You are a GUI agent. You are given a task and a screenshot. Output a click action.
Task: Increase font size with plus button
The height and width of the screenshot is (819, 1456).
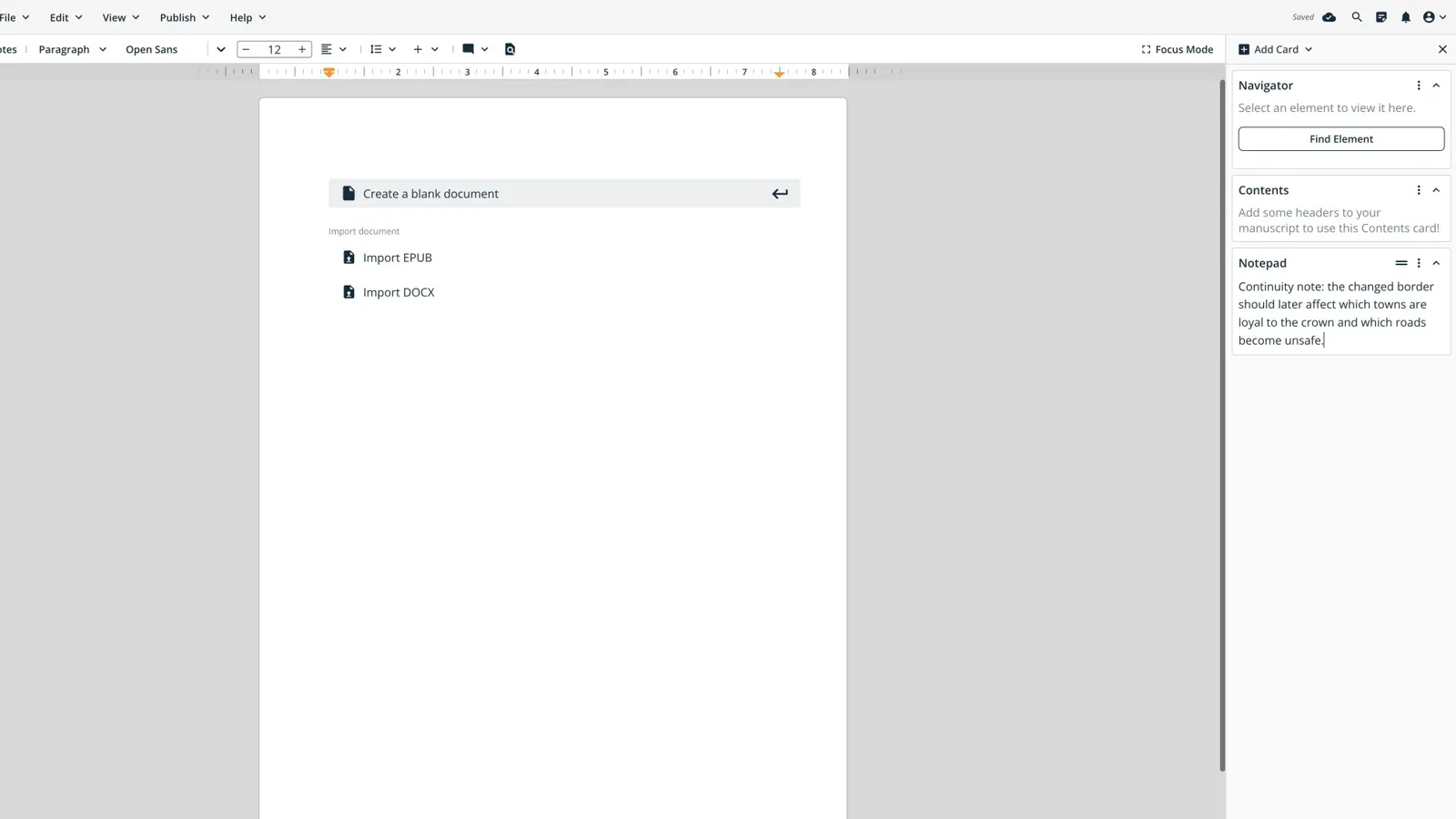302,49
